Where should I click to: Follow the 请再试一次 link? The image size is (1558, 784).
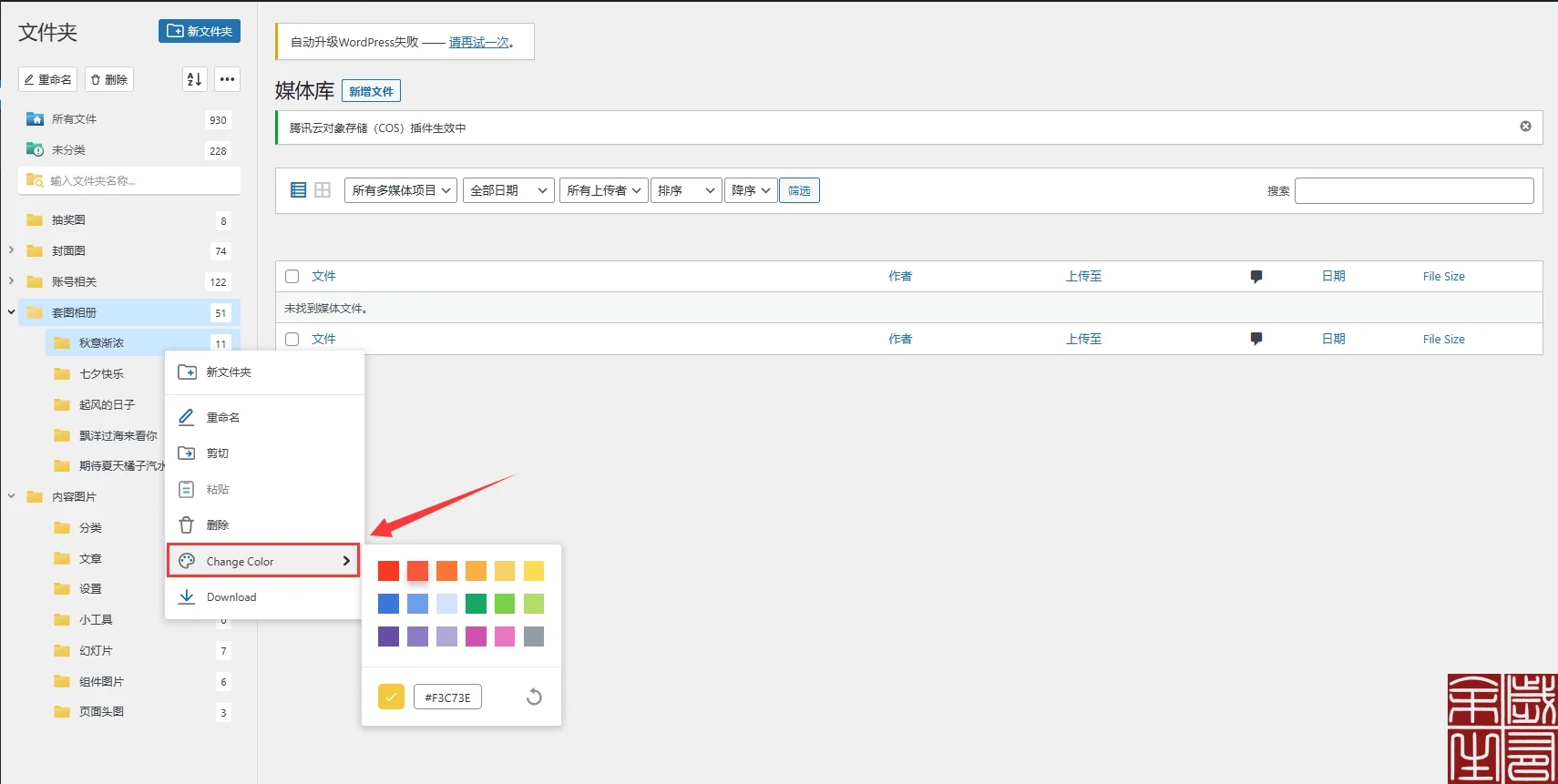[479, 42]
